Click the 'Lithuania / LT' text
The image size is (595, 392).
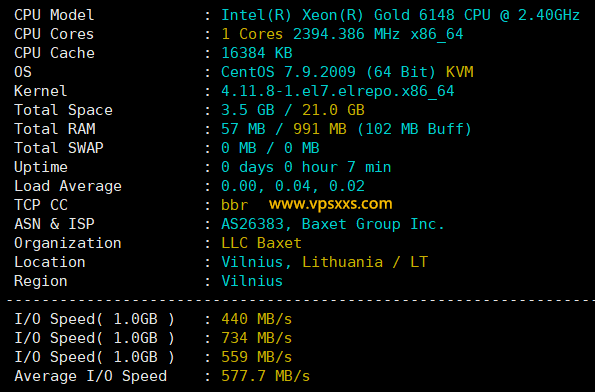pos(365,262)
